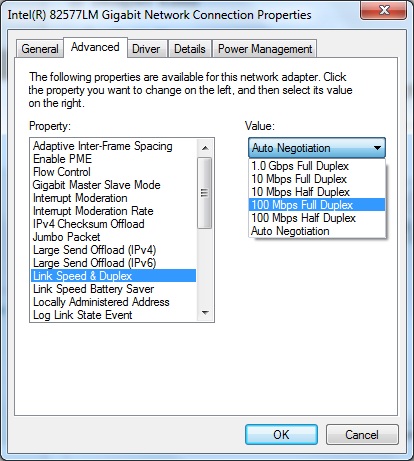Collapse the Auto Negotiation value dropdown

tap(317, 148)
